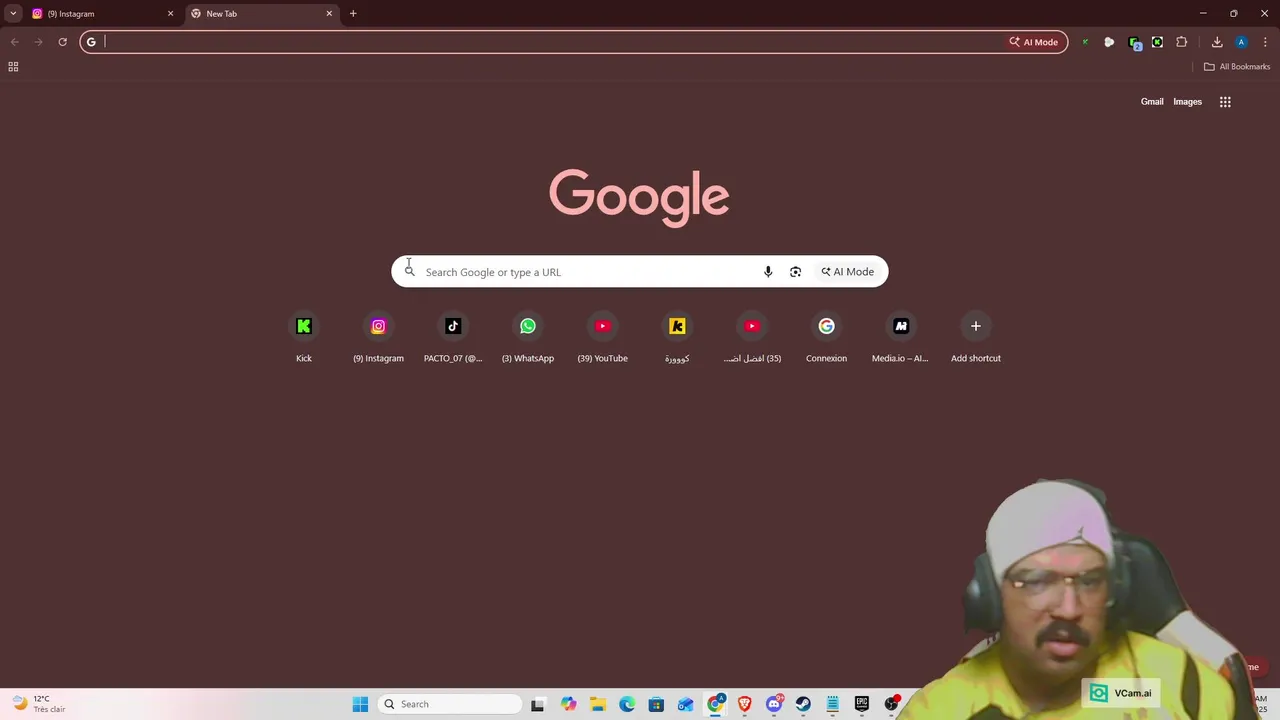Click the white blob extension icon
The height and width of the screenshot is (720, 1280).
click(x=1109, y=42)
